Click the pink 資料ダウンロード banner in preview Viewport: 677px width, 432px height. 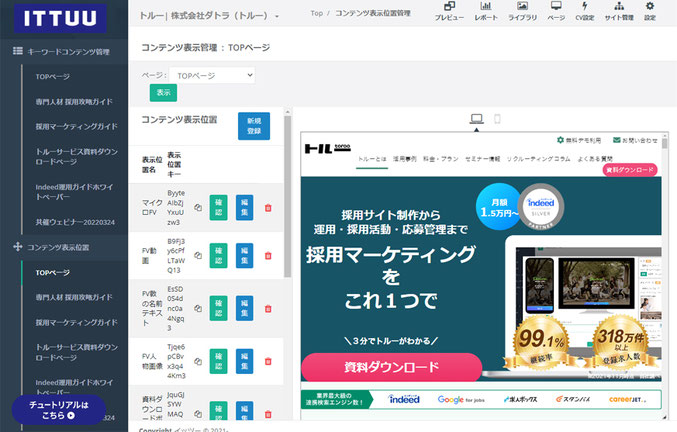(x=392, y=367)
